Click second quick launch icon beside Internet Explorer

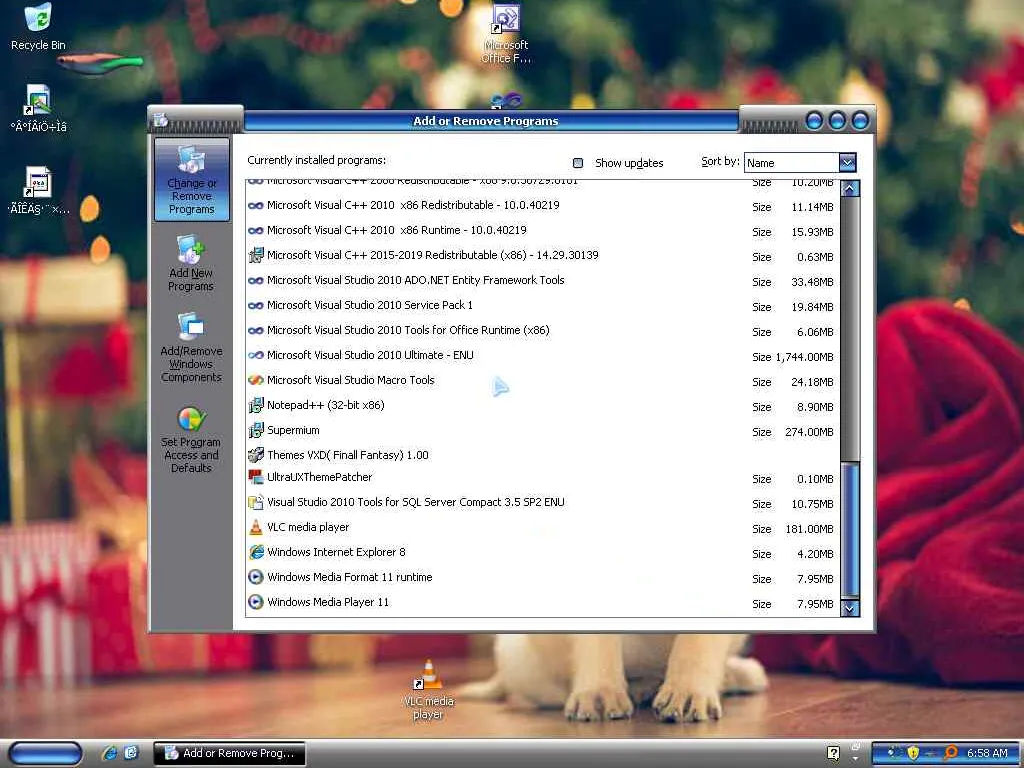131,753
